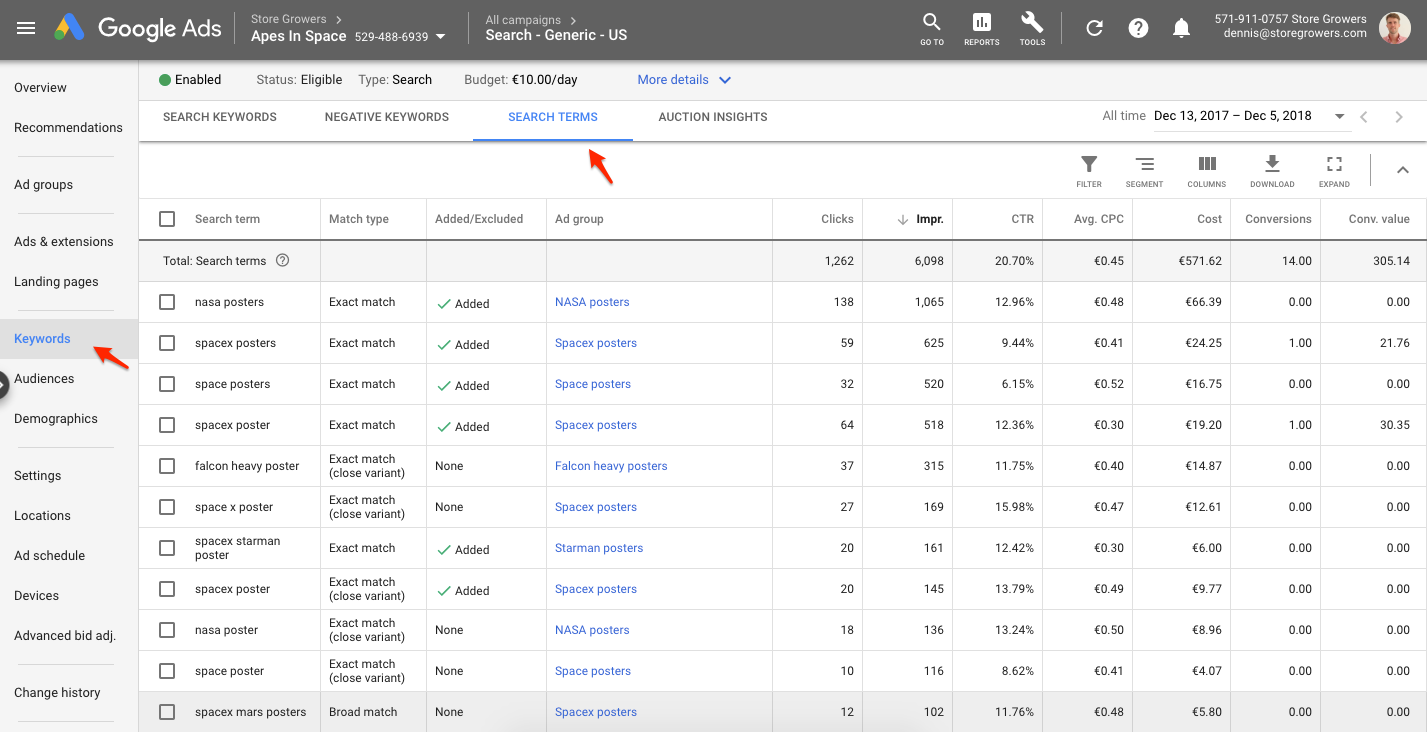
Task: Open the Columns customization icon
Action: point(1206,168)
